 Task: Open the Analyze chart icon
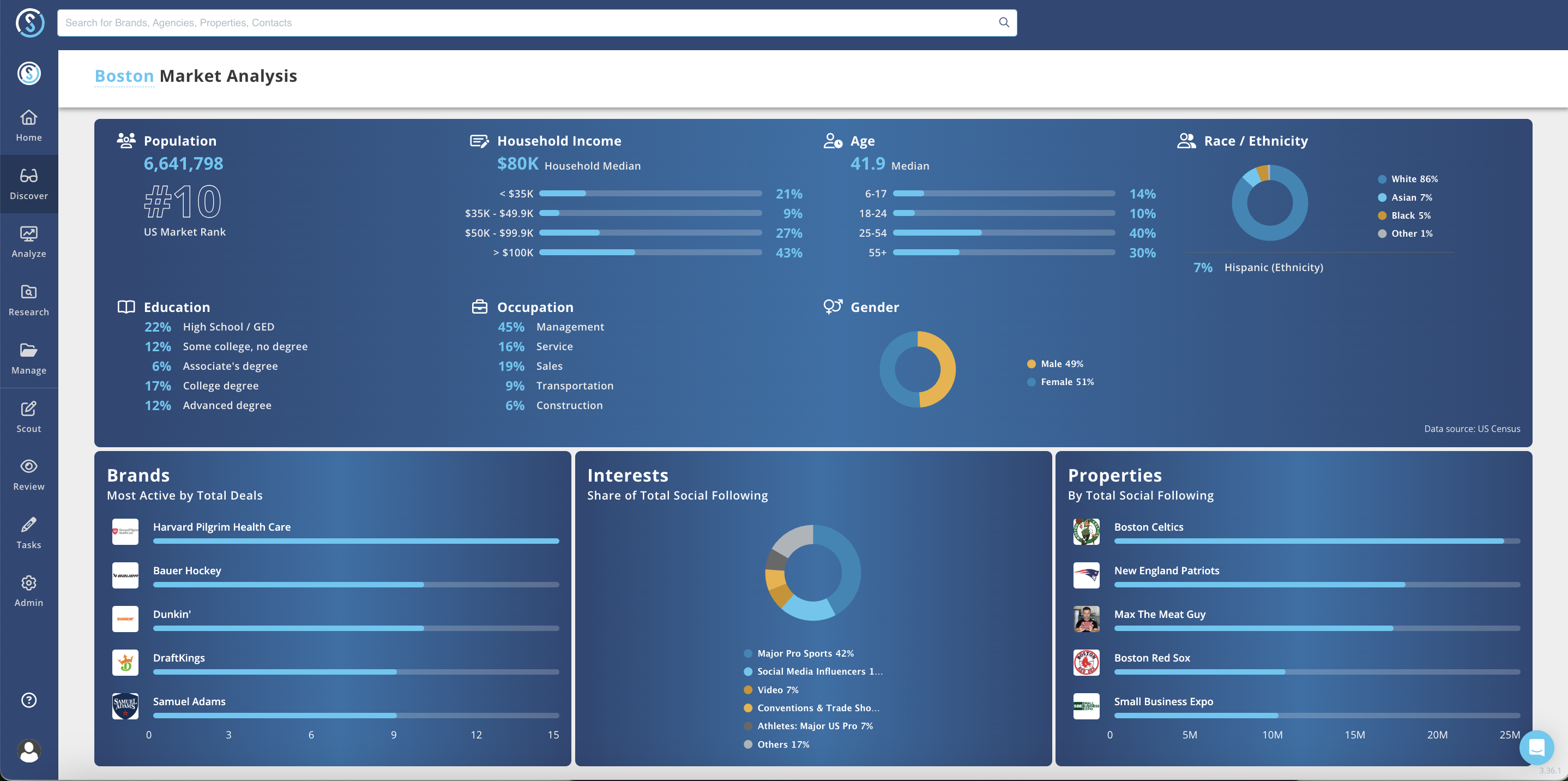point(28,234)
